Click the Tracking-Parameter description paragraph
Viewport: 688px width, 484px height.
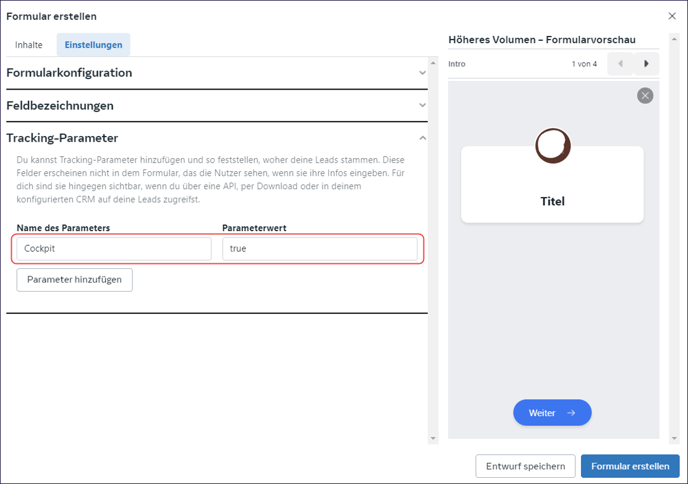tap(211, 179)
